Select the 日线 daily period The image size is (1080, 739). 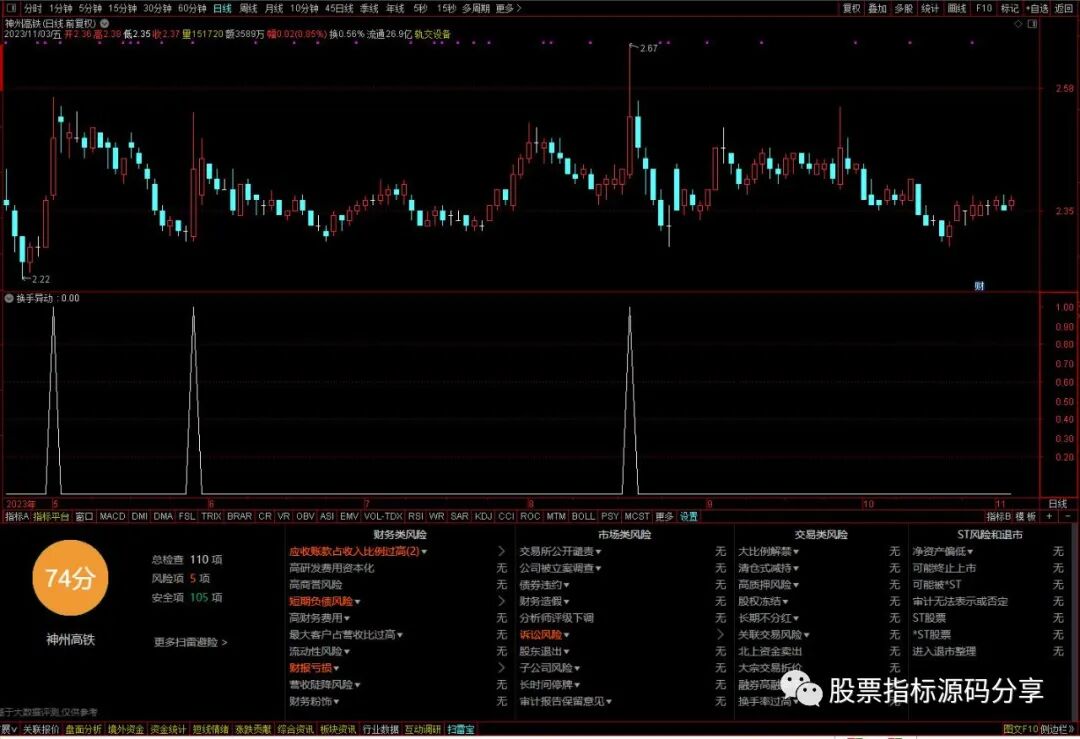coord(222,8)
